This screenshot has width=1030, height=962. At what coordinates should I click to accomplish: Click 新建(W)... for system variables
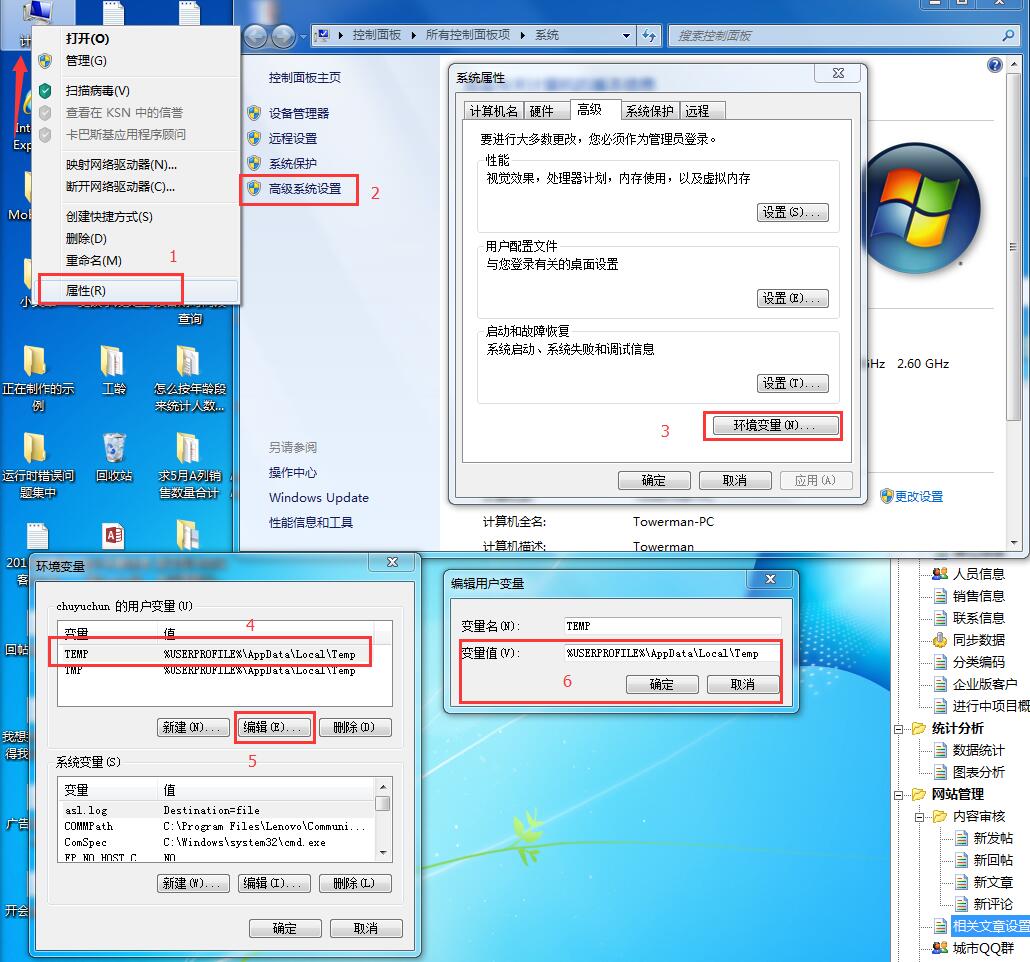(x=193, y=883)
